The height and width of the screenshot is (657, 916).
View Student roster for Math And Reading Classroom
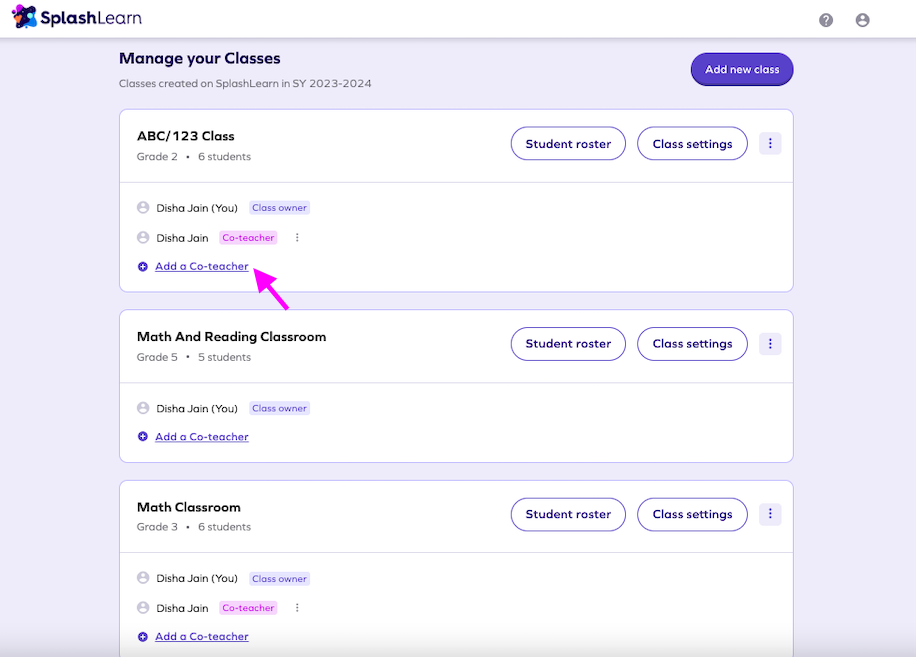coord(568,344)
